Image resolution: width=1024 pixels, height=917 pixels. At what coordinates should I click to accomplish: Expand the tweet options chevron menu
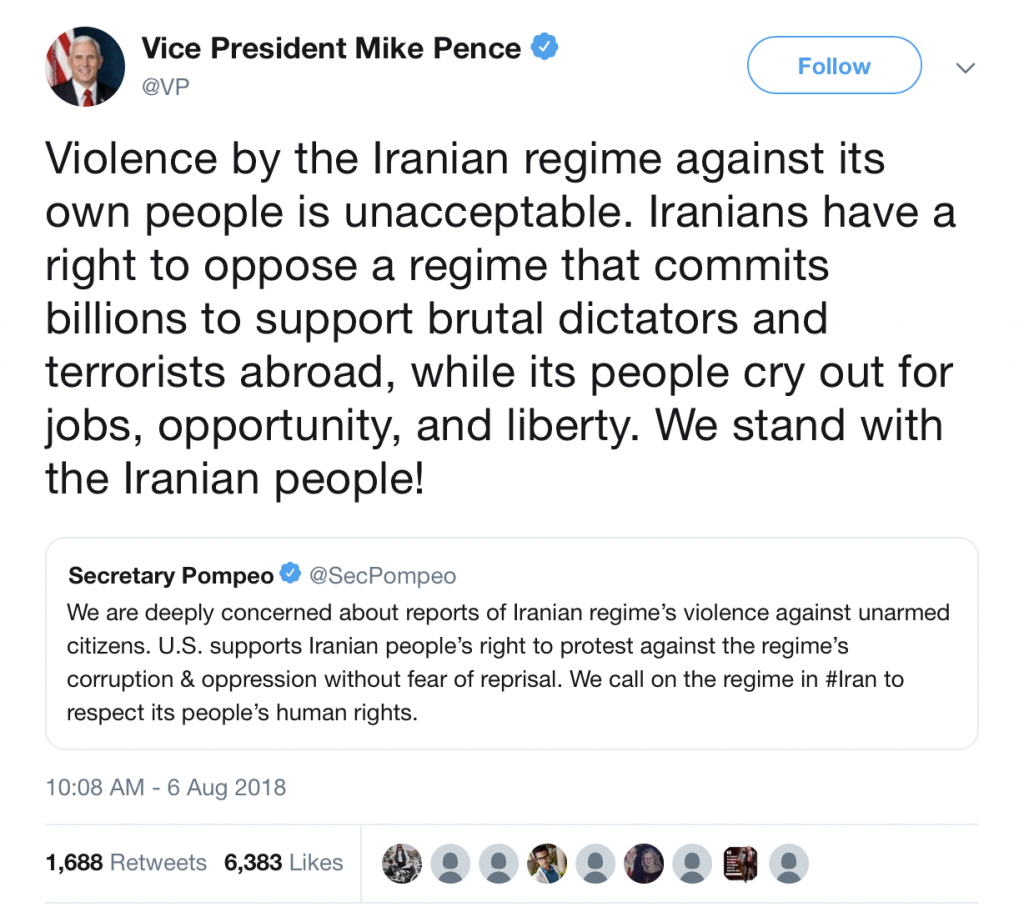click(965, 68)
